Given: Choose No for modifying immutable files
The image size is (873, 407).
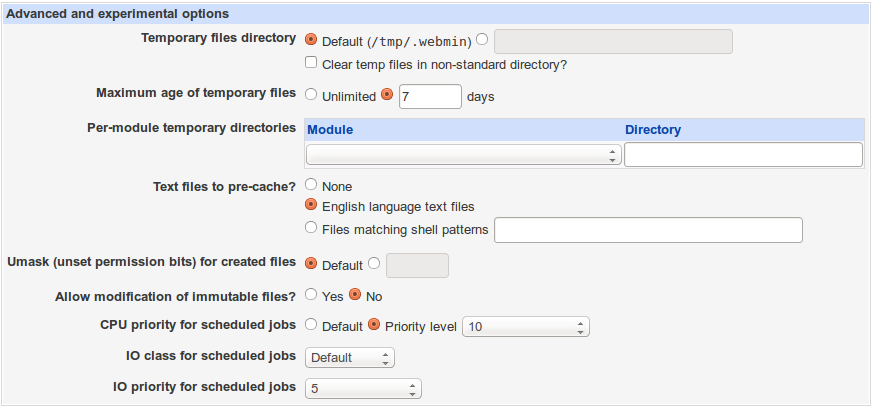Looking at the screenshot, I should 355,294.
